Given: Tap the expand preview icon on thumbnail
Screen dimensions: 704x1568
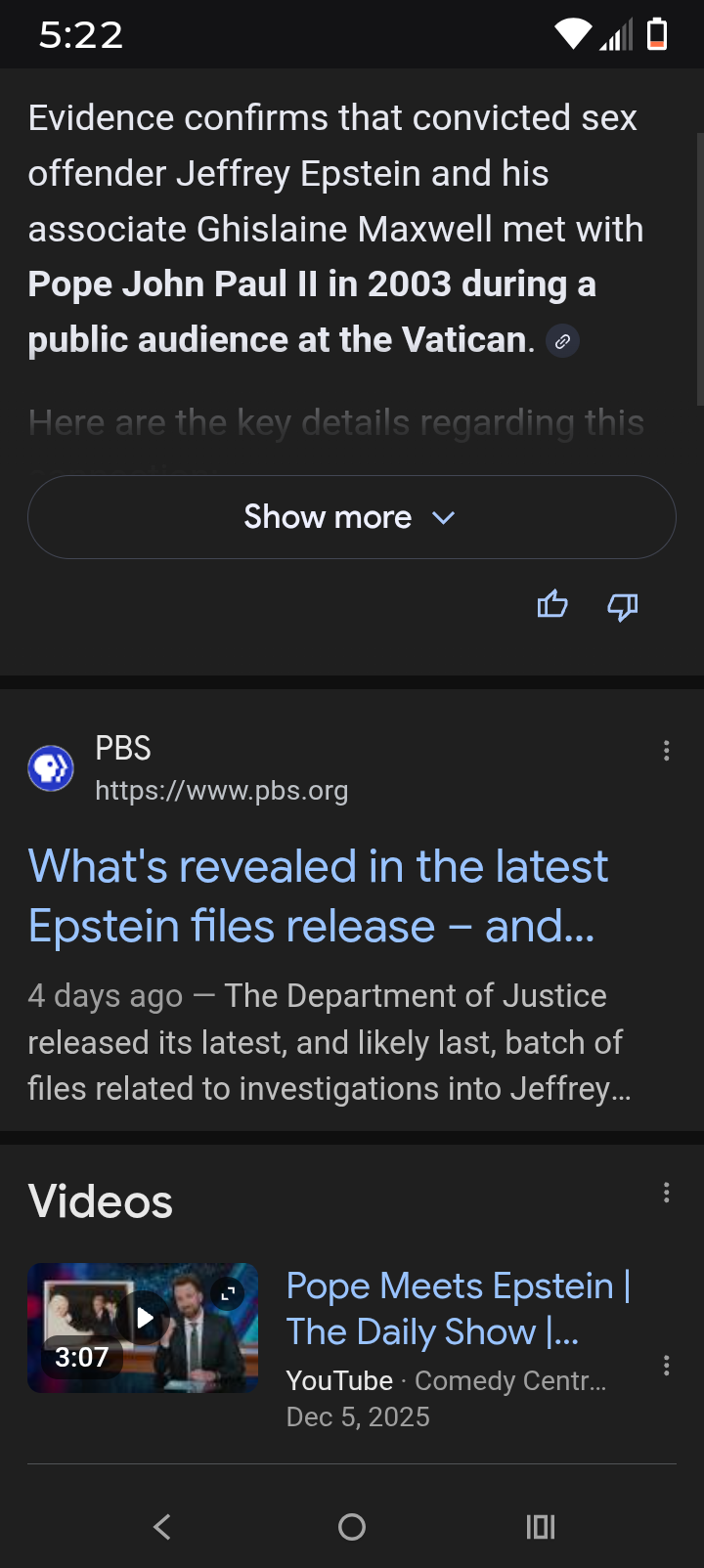Looking at the screenshot, I should click(x=228, y=1292).
